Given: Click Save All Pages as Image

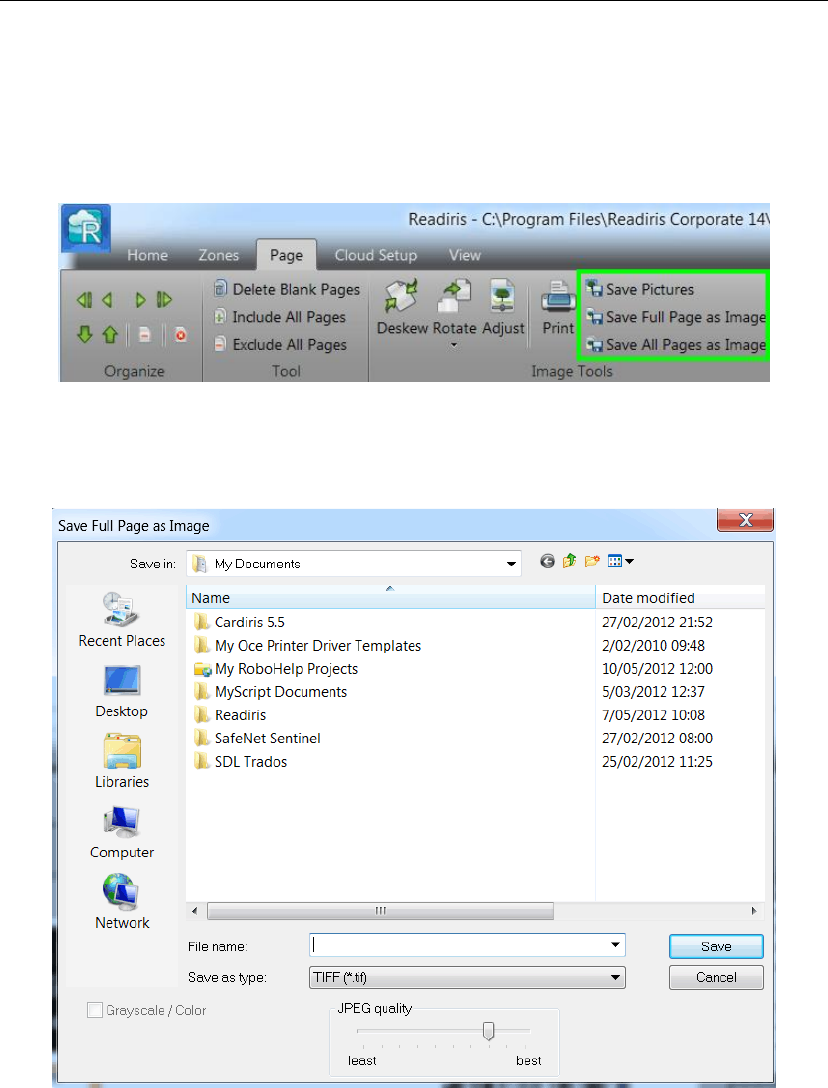Looking at the screenshot, I should tap(675, 345).
